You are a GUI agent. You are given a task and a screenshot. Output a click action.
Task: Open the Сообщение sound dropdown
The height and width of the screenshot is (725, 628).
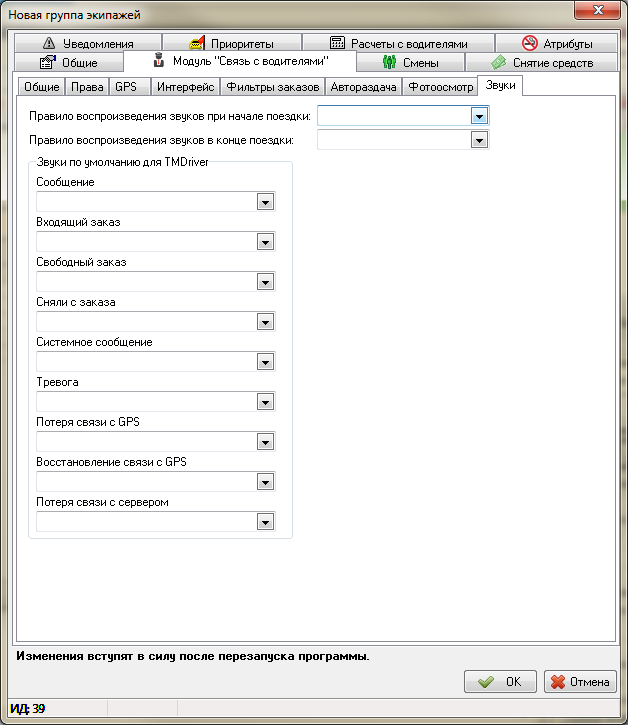(265, 202)
